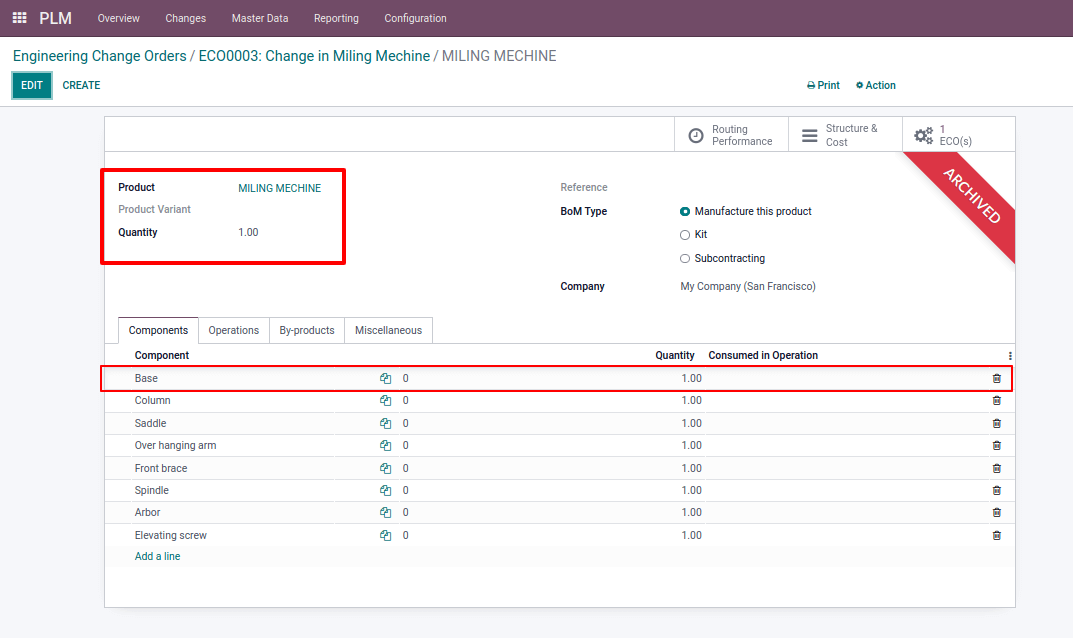This screenshot has width=1073, height=638.
Task: Click the Front brace component name
Action: point(161,468)
